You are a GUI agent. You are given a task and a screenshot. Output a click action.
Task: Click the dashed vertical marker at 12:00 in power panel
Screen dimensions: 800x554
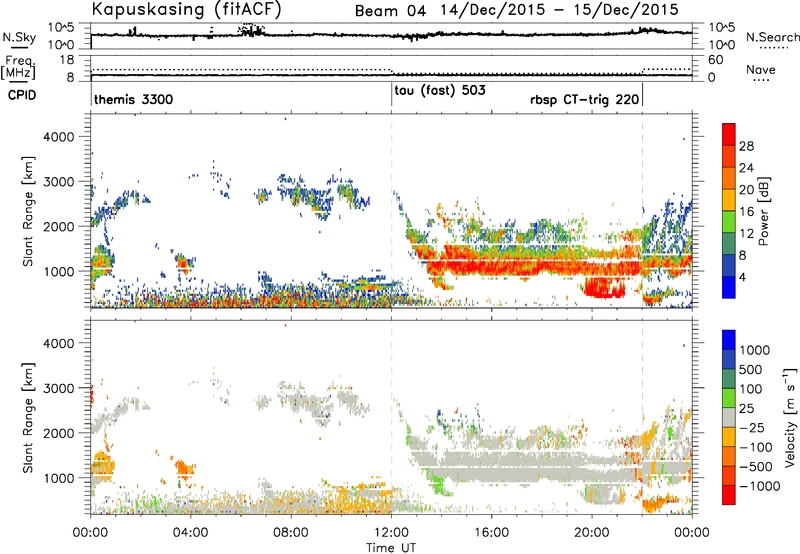391,211
